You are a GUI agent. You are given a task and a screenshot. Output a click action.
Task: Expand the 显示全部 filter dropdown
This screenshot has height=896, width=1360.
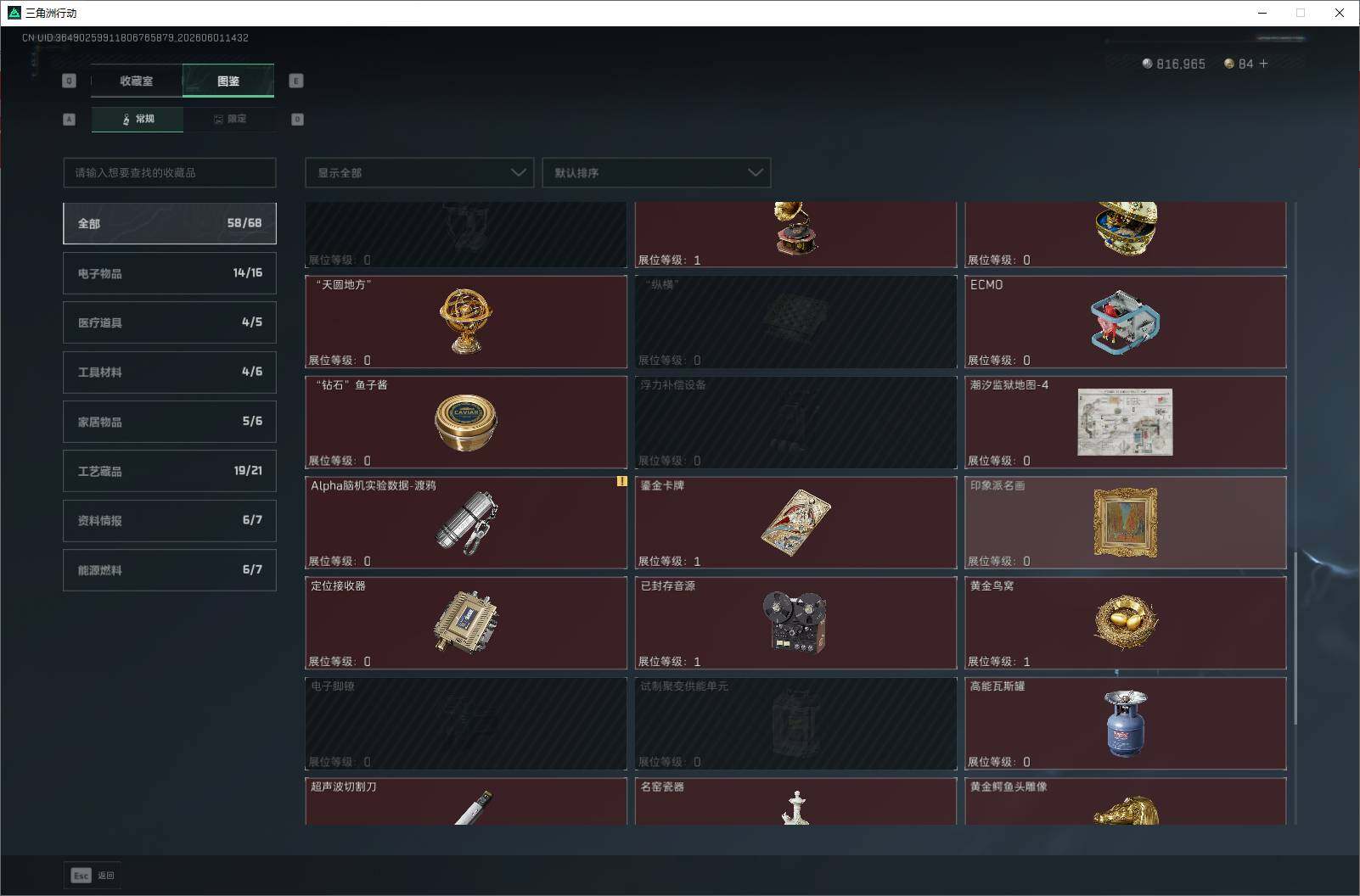coord(419,172)
